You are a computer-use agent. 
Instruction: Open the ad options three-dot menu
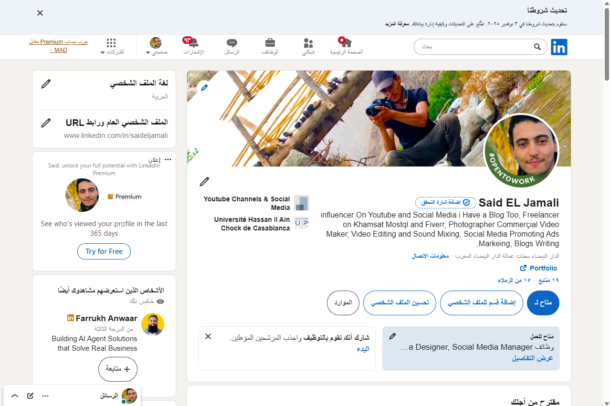click(x=168, y=159)
